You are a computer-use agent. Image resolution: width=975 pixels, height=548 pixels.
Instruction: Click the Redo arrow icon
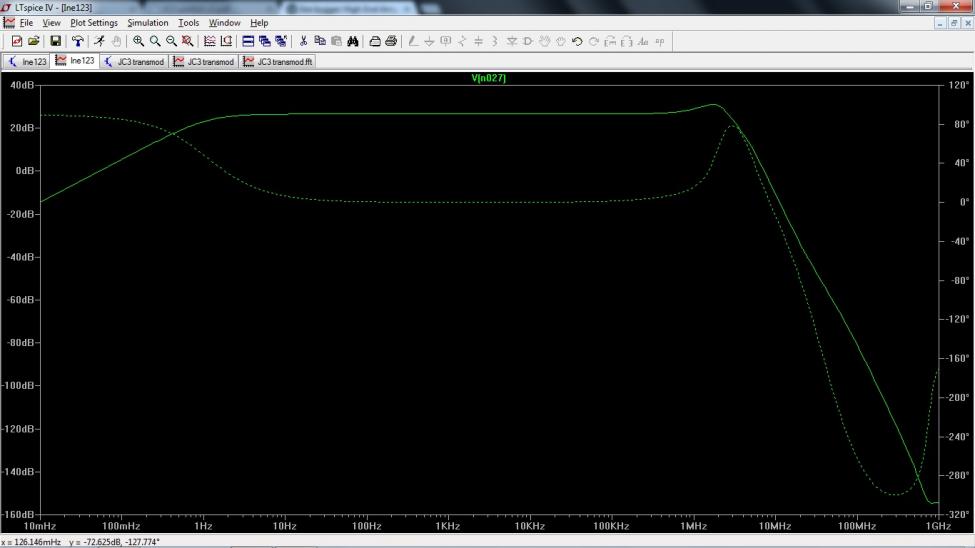click(594, 41)
